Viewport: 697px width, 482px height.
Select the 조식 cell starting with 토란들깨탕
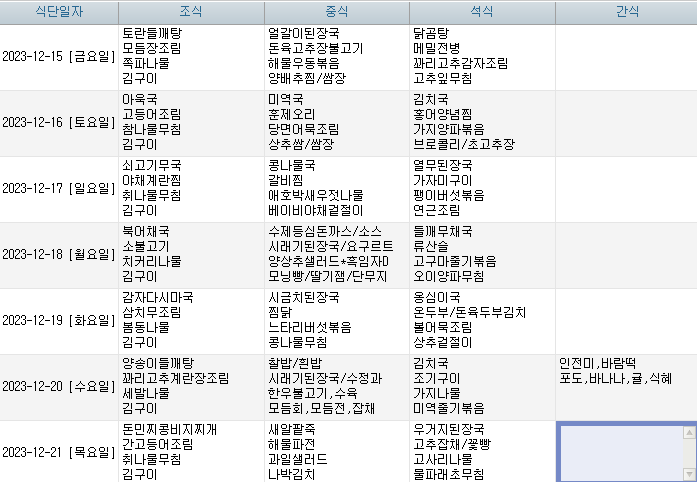pyautogui.click(x=191, y=55)
